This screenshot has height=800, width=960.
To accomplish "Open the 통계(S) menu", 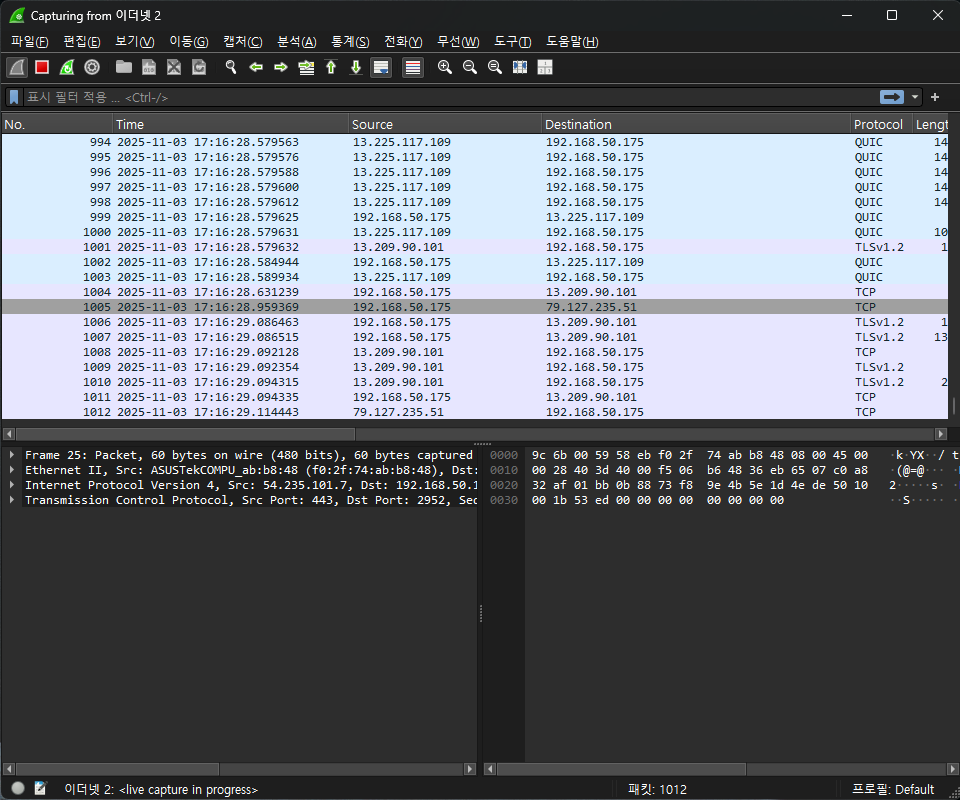I will point(349,42).
